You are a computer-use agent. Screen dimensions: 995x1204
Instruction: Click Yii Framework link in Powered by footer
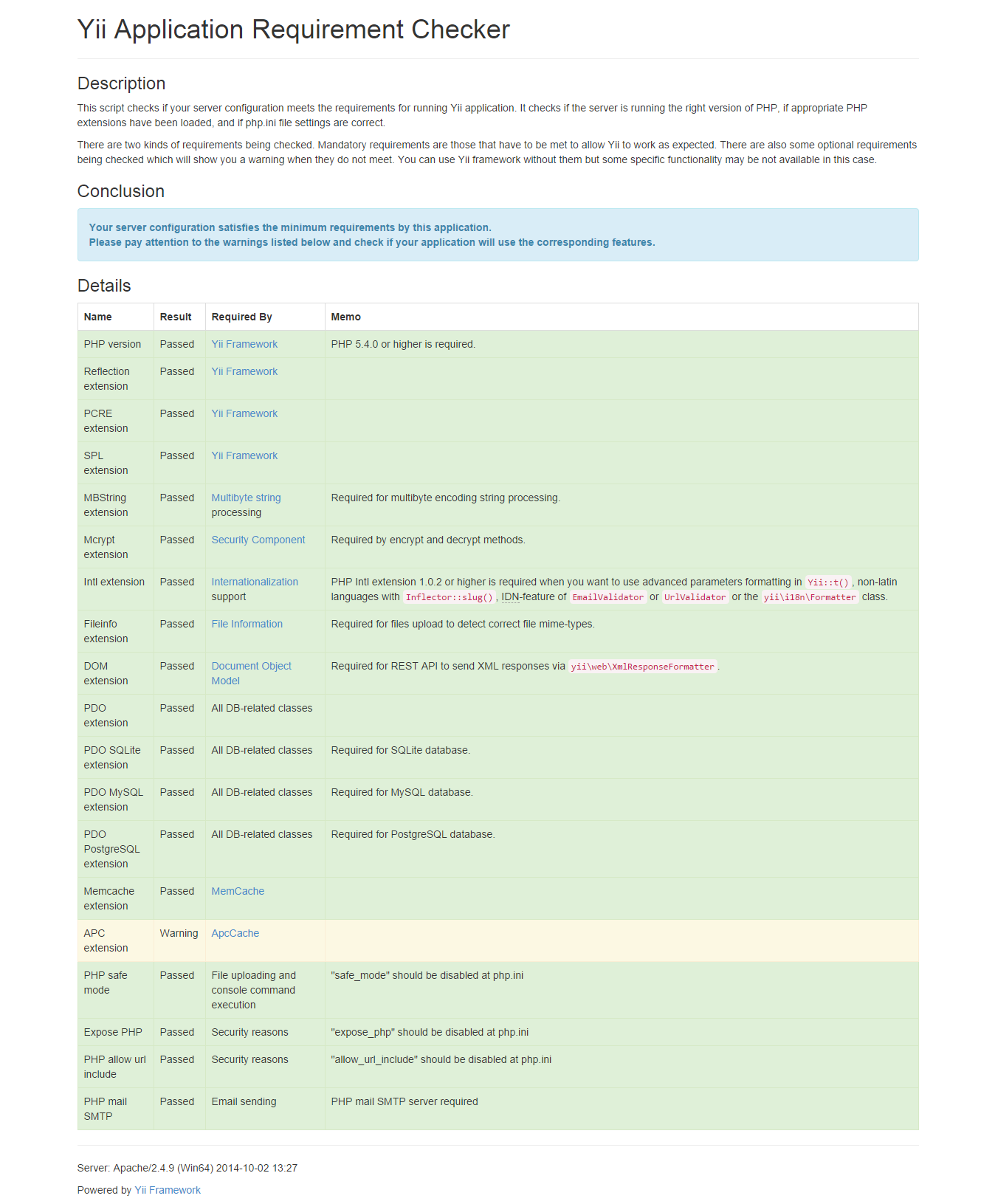(x=168, y=1190)
